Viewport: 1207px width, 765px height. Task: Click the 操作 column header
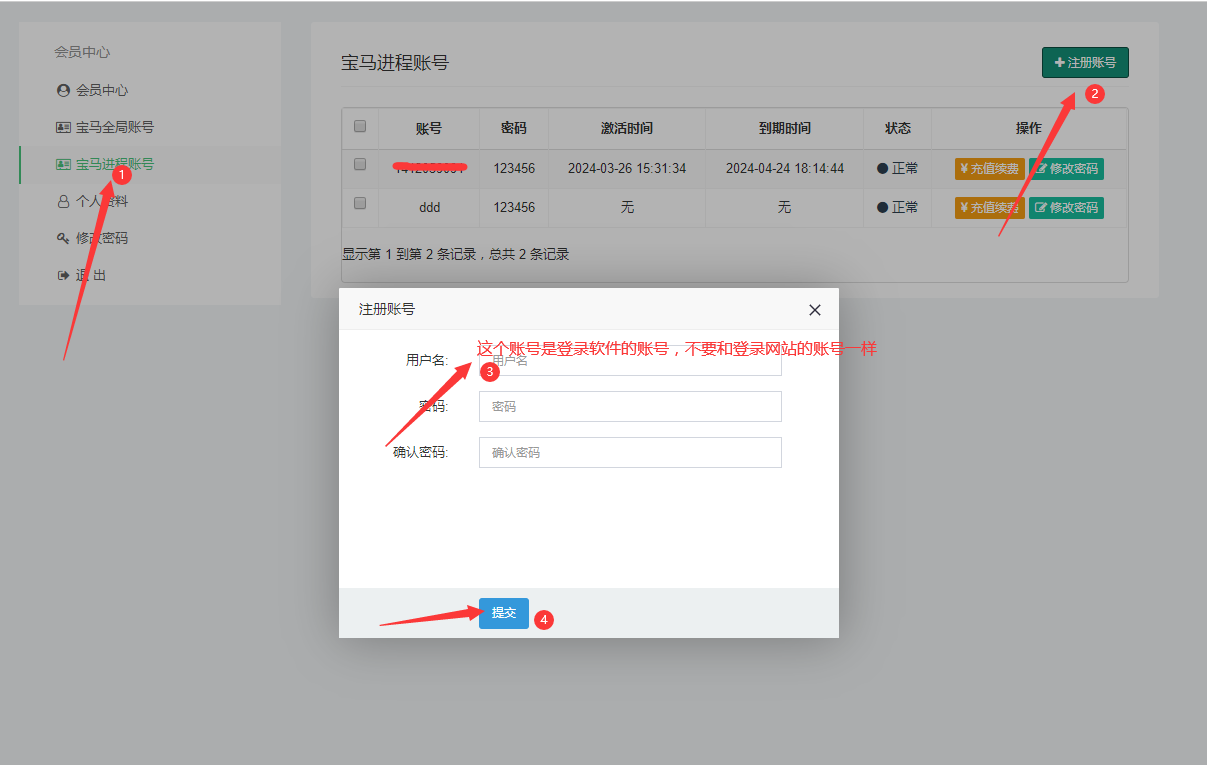1029,128
